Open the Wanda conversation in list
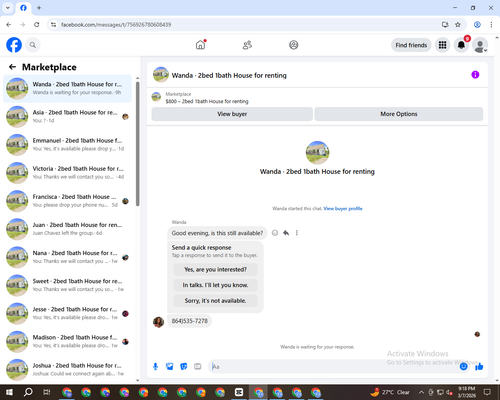The height and width of the screenshot is (400, 500). [67, 89]
